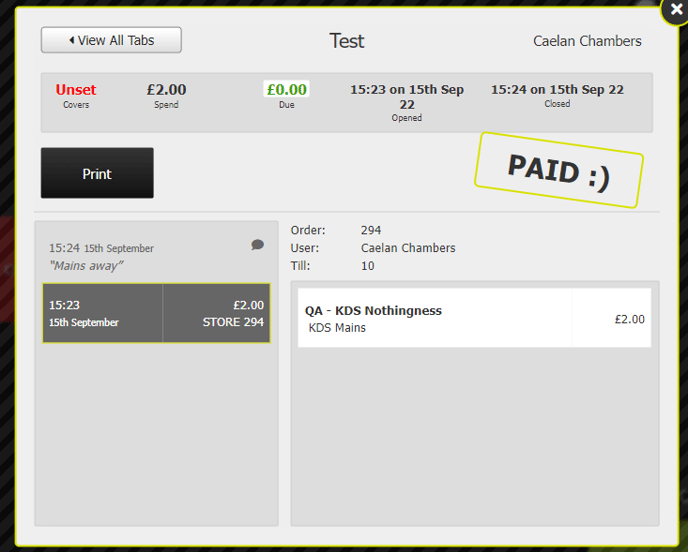Click the £2.00 price on item row
The width and height of the screenshot is (688, 552).
[630, 319]
